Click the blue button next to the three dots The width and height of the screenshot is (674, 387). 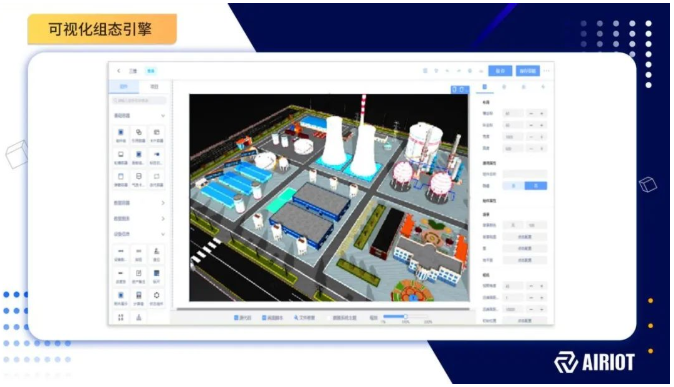tap(527, 71)
